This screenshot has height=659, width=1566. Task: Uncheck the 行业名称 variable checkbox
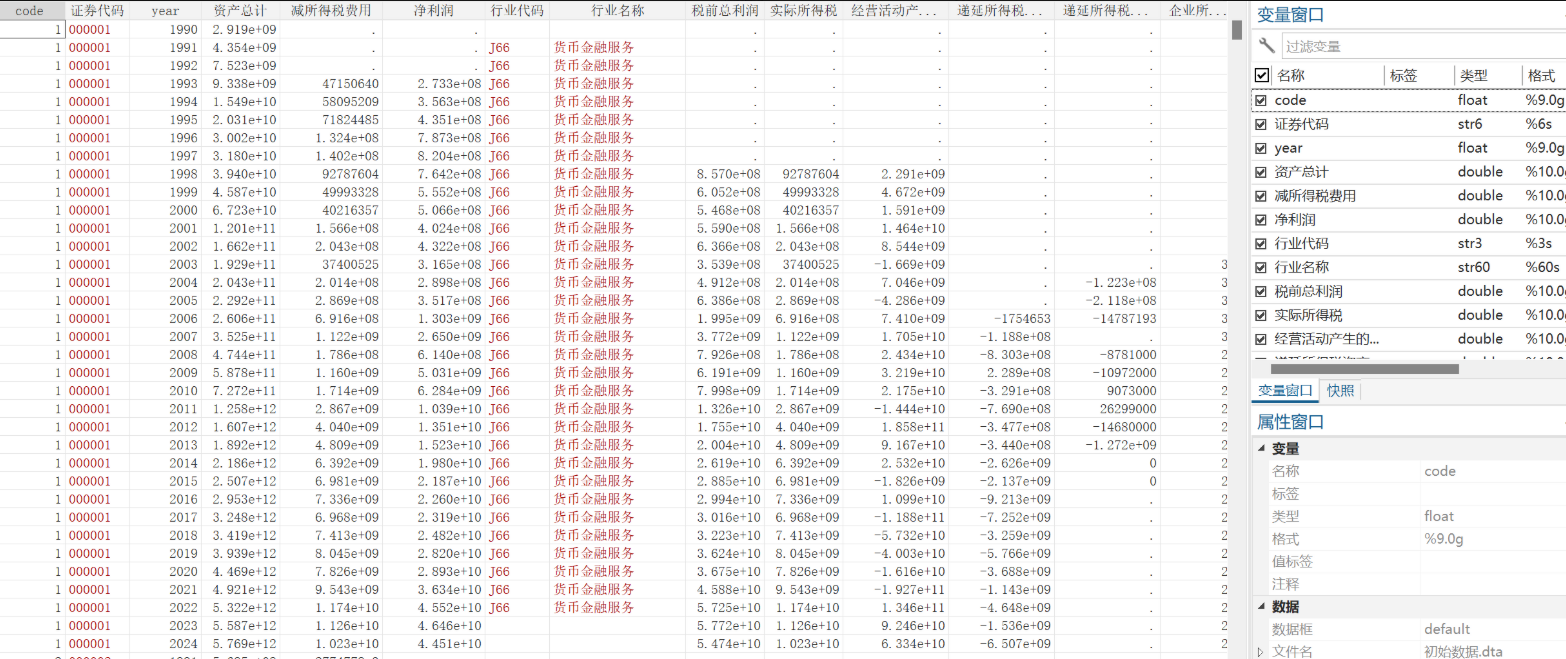(1261, 268)
